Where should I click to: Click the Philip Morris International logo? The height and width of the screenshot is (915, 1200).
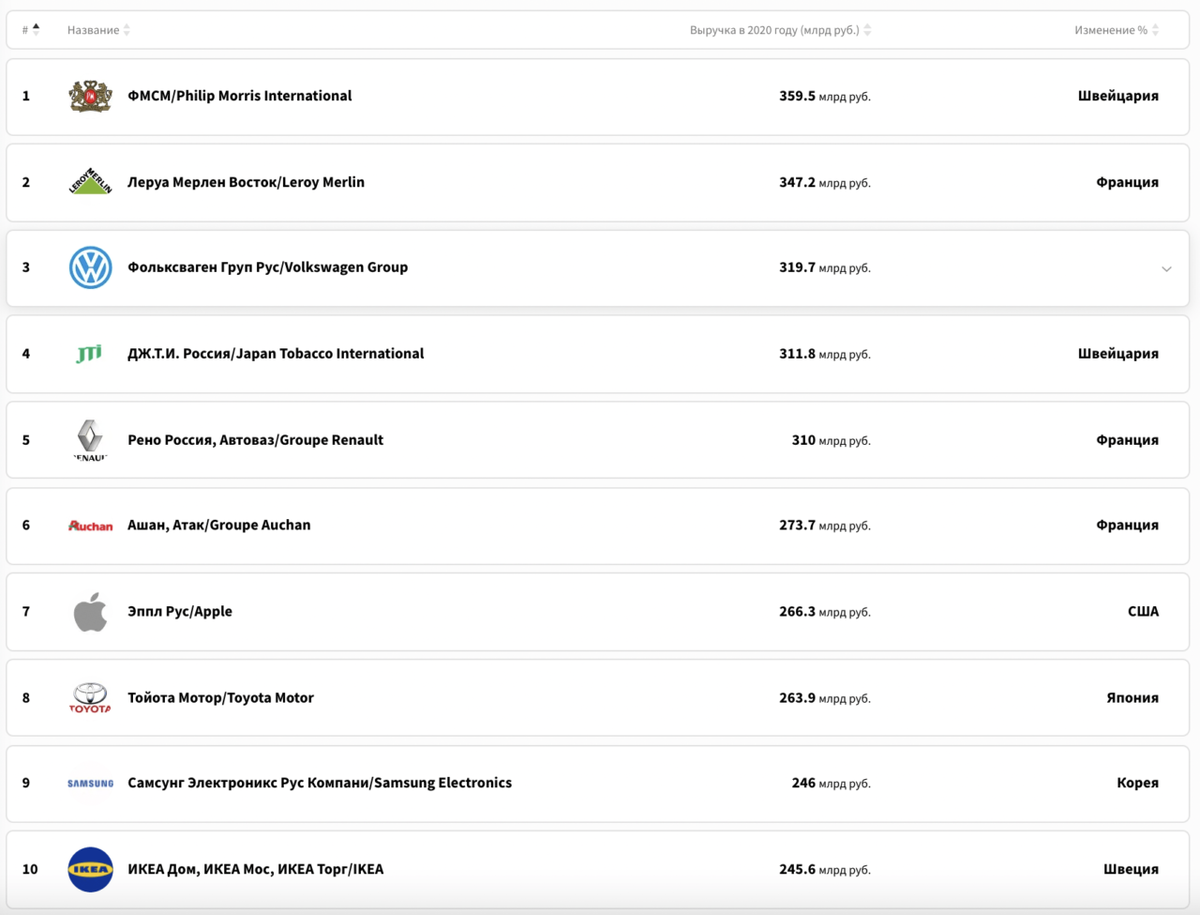[90, 96]
